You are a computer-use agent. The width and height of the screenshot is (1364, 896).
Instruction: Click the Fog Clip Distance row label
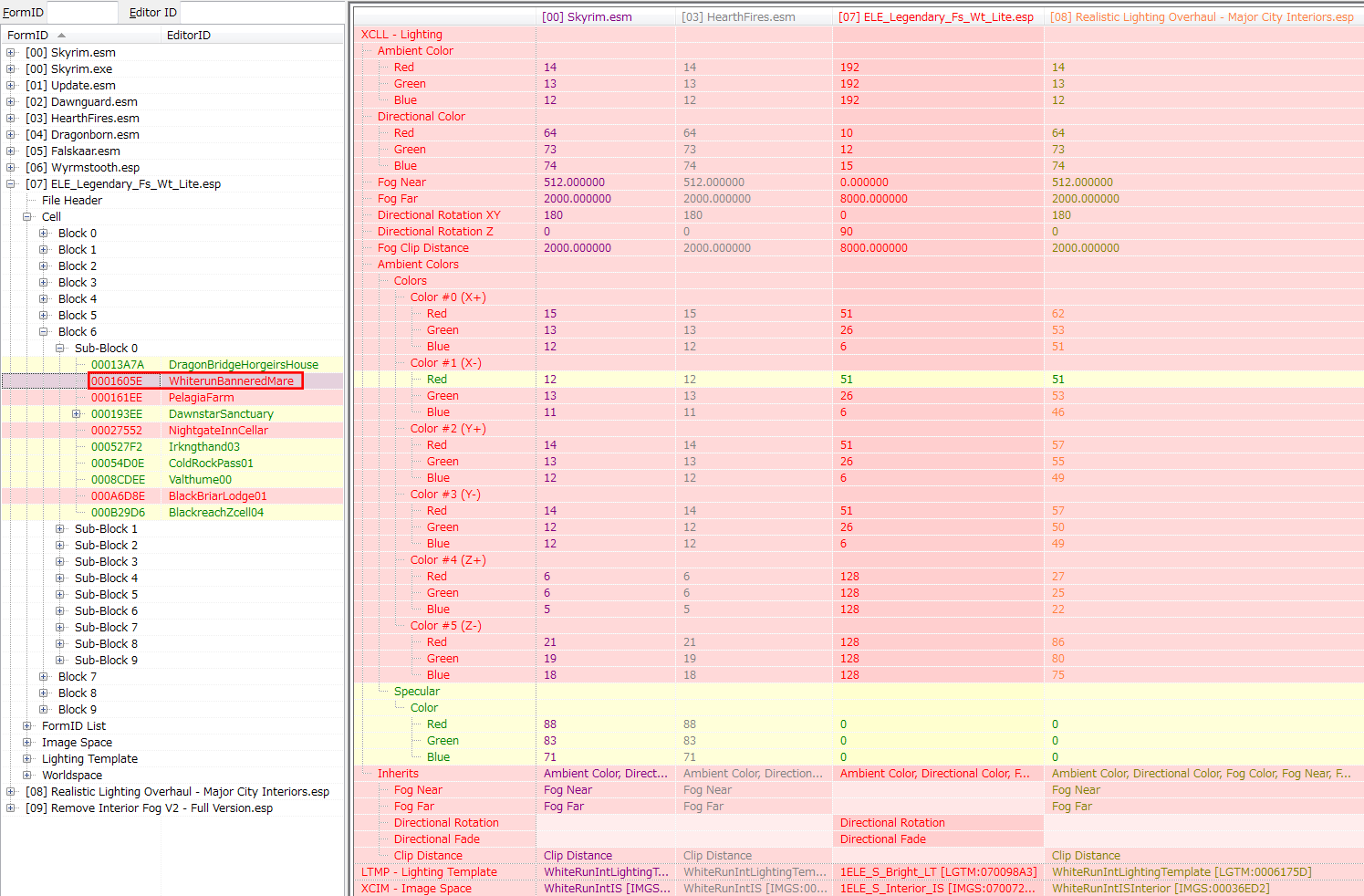pos(423,248)
